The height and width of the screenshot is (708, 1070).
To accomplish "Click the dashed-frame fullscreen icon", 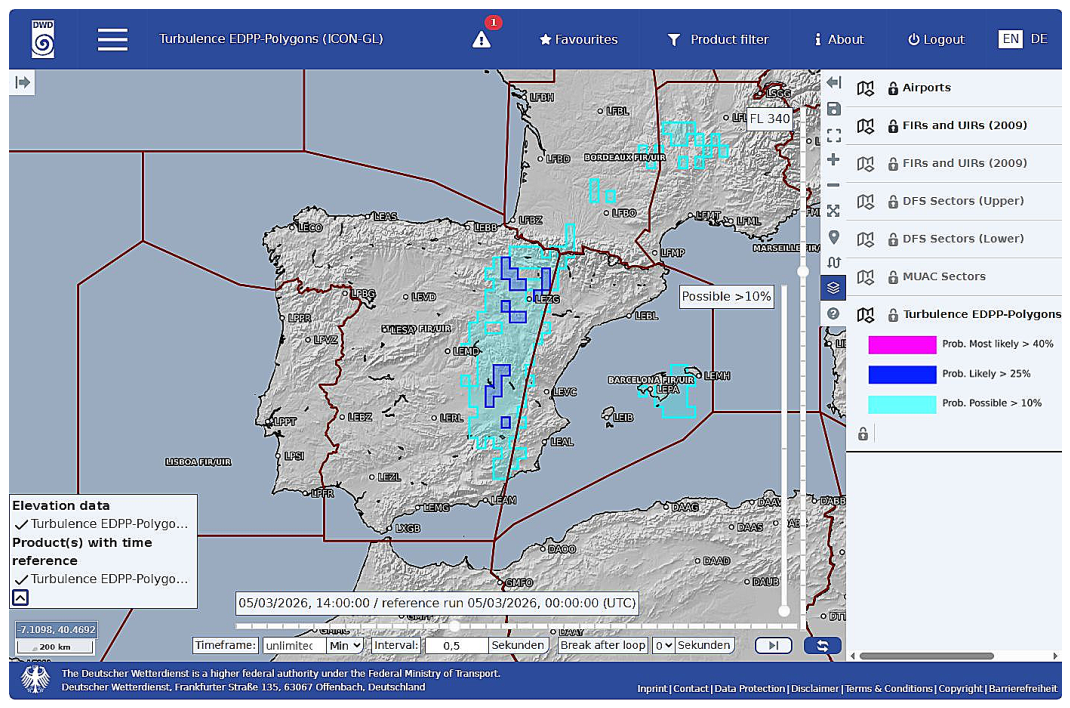I will [833, 134].
